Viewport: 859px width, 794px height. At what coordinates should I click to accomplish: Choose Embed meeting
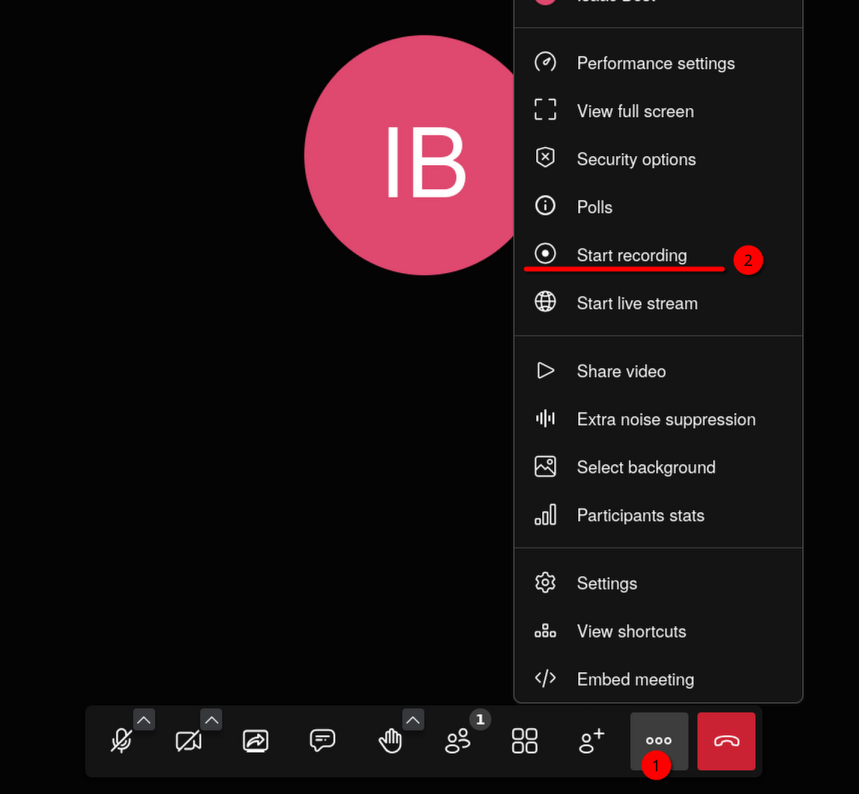point(658,679)
